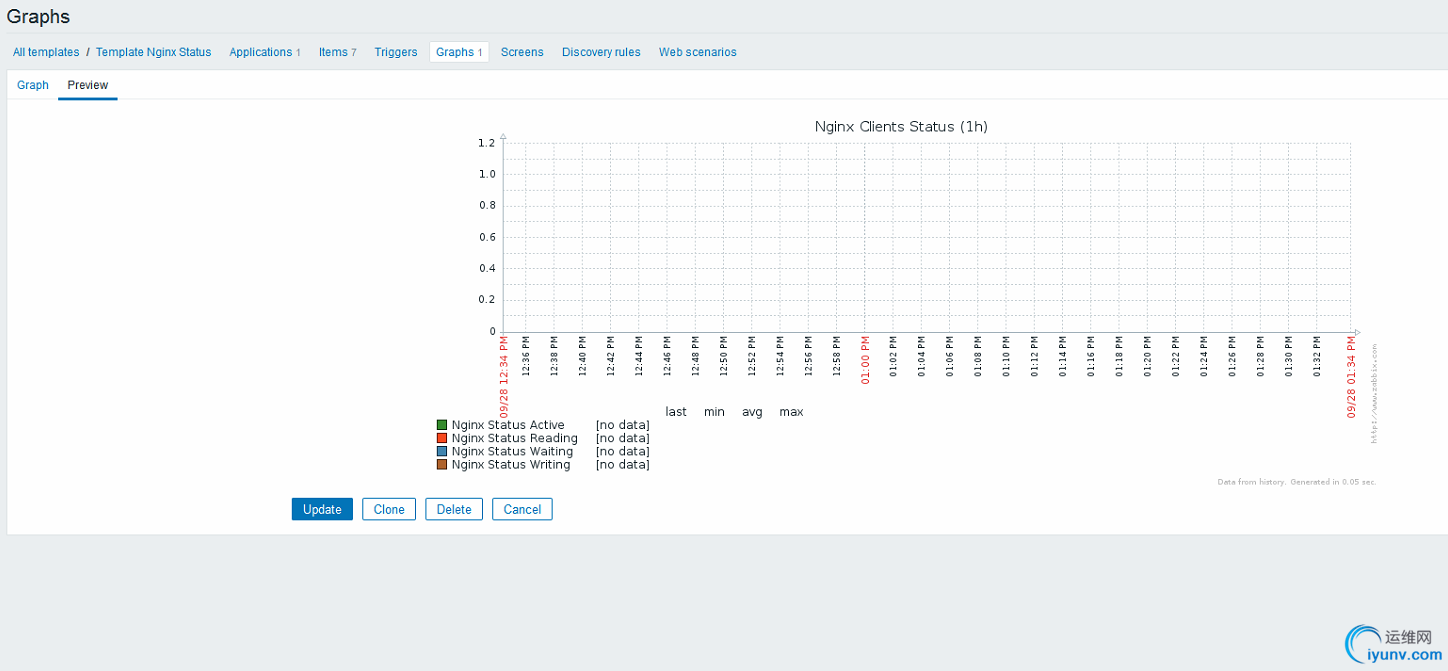1448x671 pixels.
Task: Switch to the Graph tab
Action: tap(33, 85)
